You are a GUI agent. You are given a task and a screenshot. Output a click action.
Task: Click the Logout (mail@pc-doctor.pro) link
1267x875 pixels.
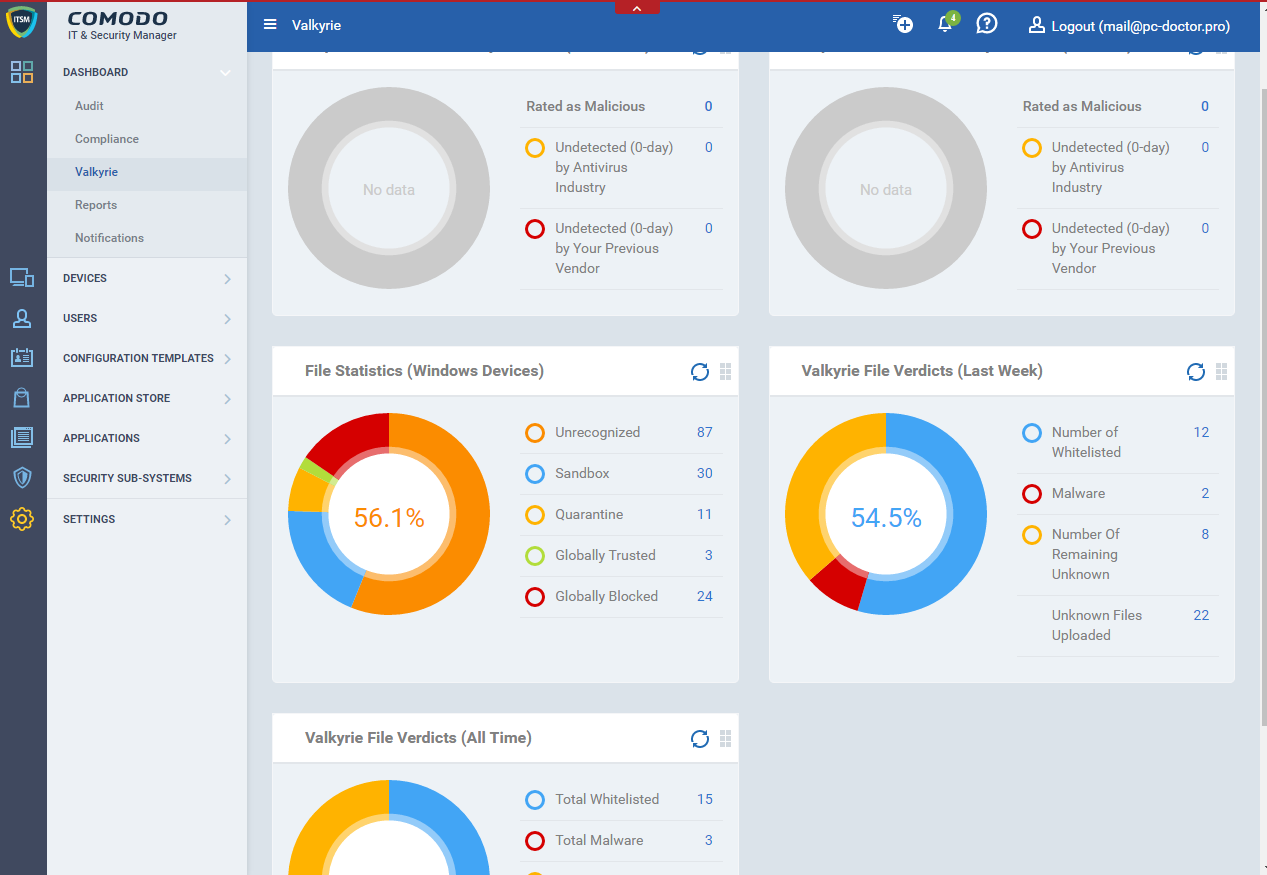click(x=1129, y=26)
